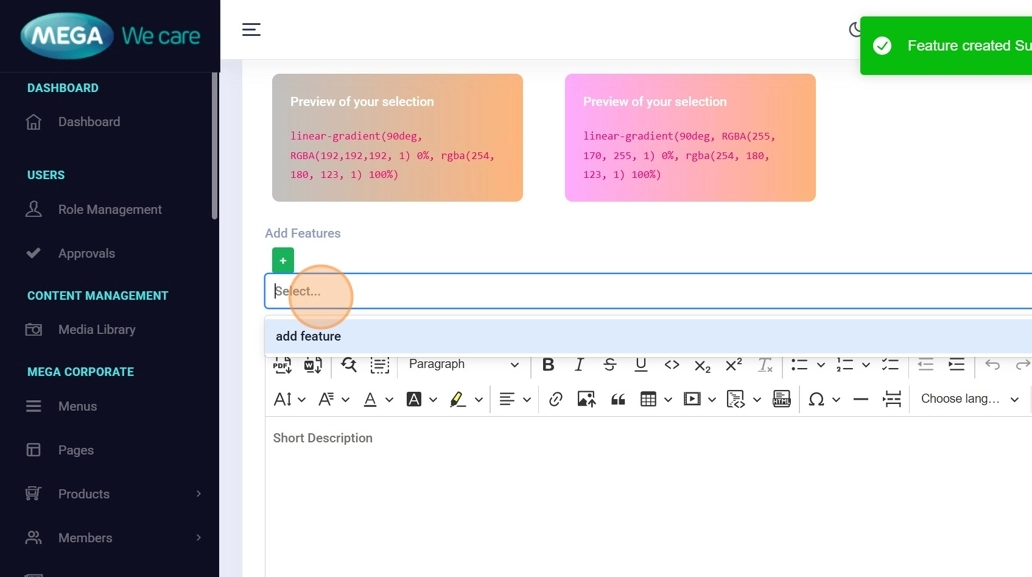Toggle strikethrough formatting
Image resolution: width=1032 pixels, height=577 pixels.
pos(610,365)
